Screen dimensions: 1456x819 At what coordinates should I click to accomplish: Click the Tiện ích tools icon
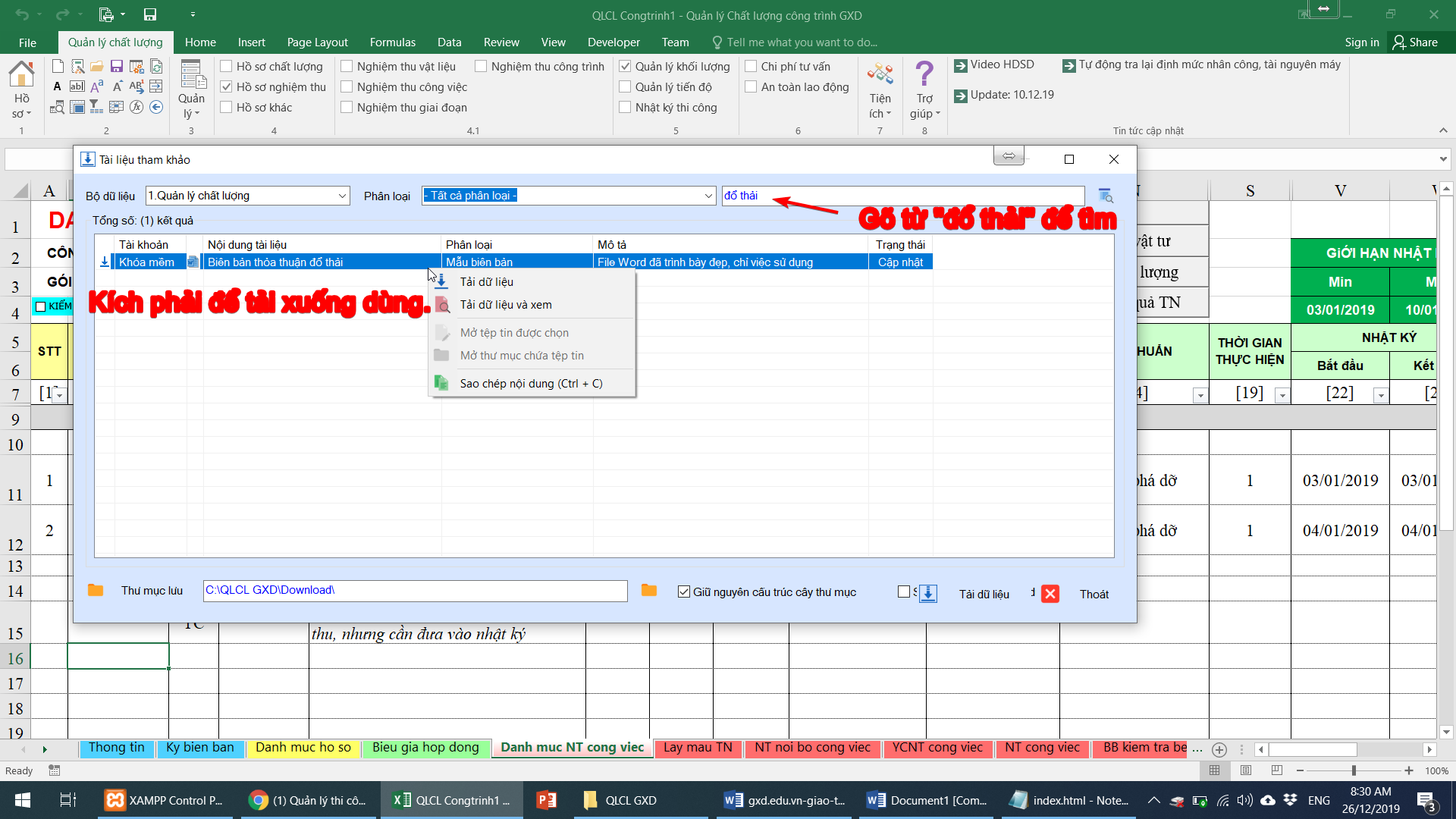880,74
